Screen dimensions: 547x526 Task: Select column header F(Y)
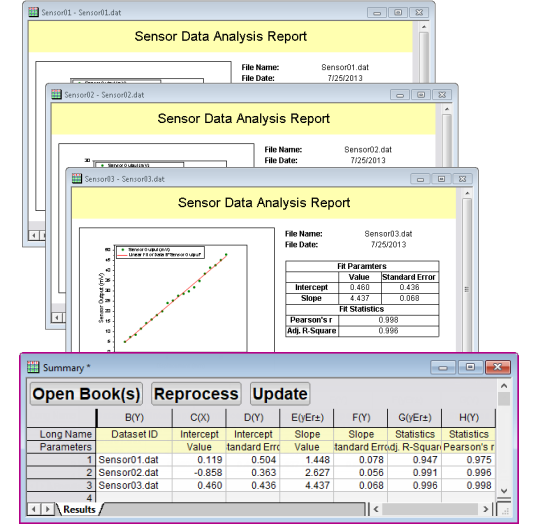pos(361,418)
